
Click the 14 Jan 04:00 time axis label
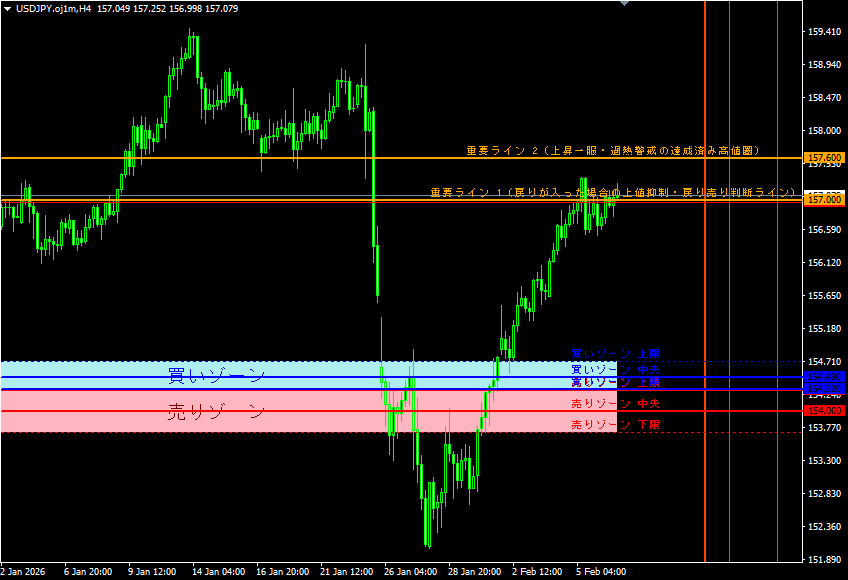(219, 572)
